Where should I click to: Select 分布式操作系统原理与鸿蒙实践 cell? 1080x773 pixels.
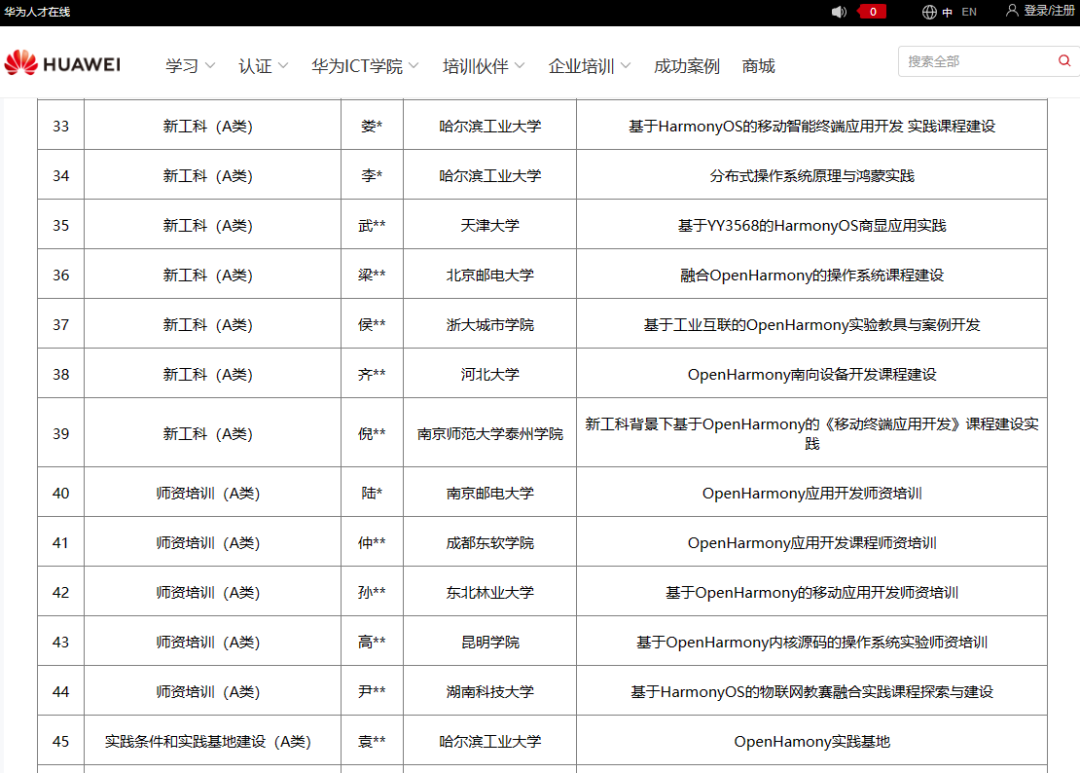[x=812, y=175]
